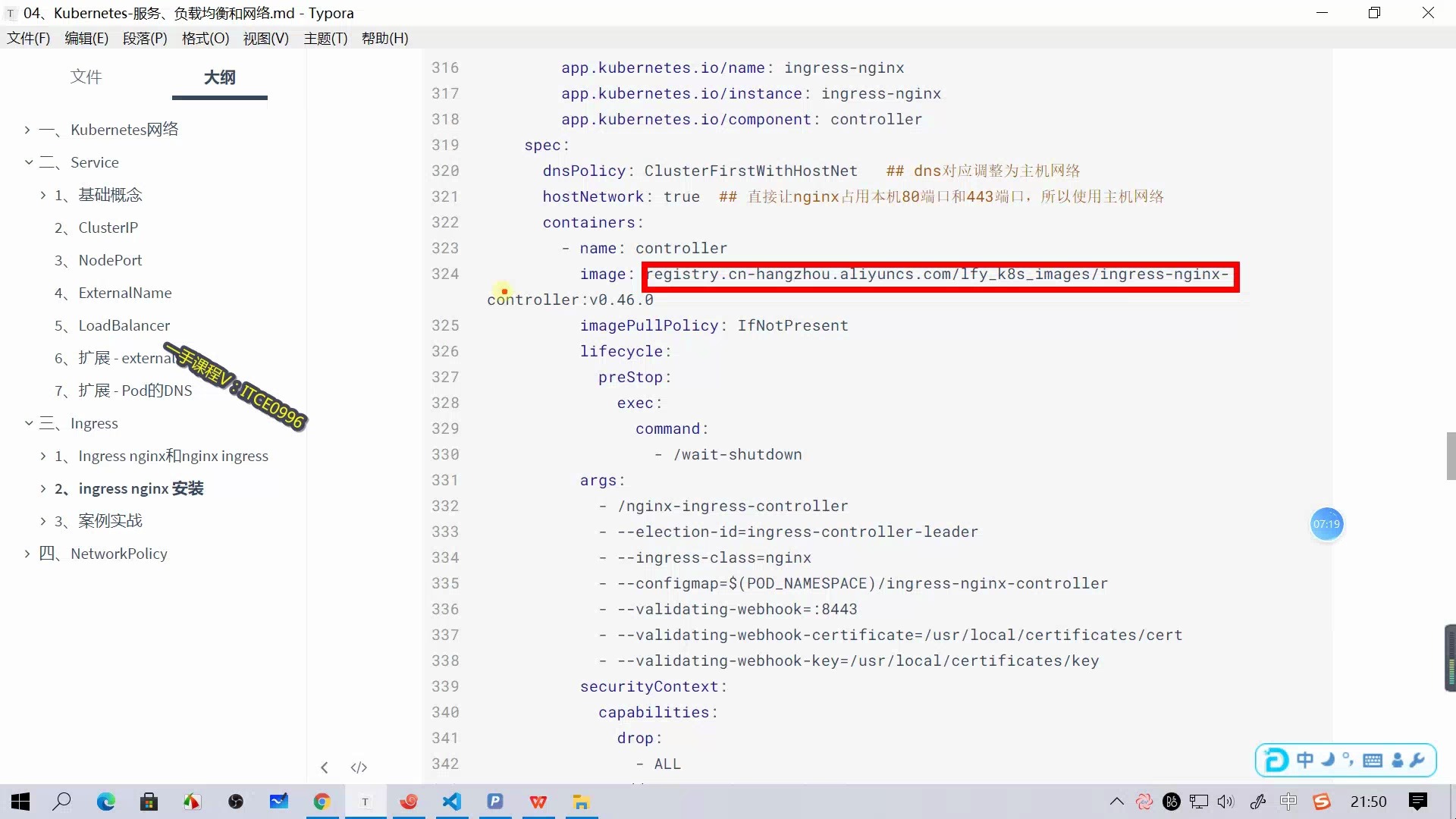The height and width of the screenshot is (819, 1456).
Task: Collapse the Service outline section
Action: tap(27, 162)
